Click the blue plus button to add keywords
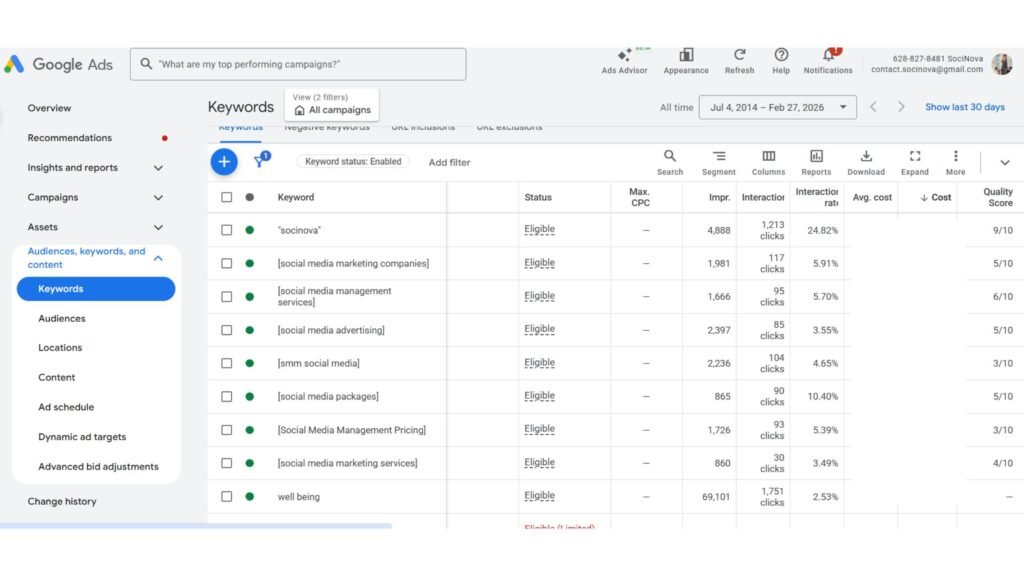 click(x=224, y=161)
